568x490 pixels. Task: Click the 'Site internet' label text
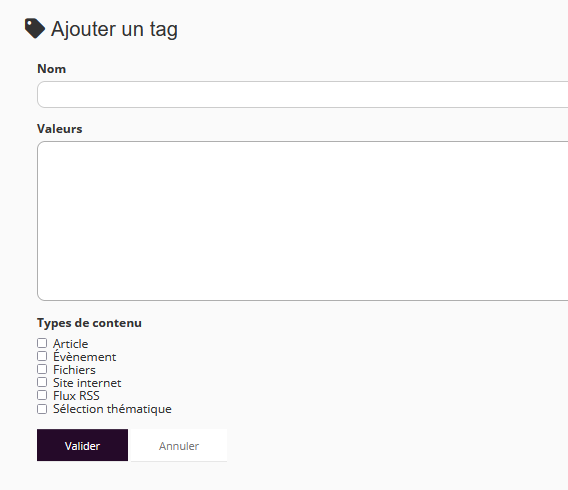pyautogui.click(x=87, y=383)
